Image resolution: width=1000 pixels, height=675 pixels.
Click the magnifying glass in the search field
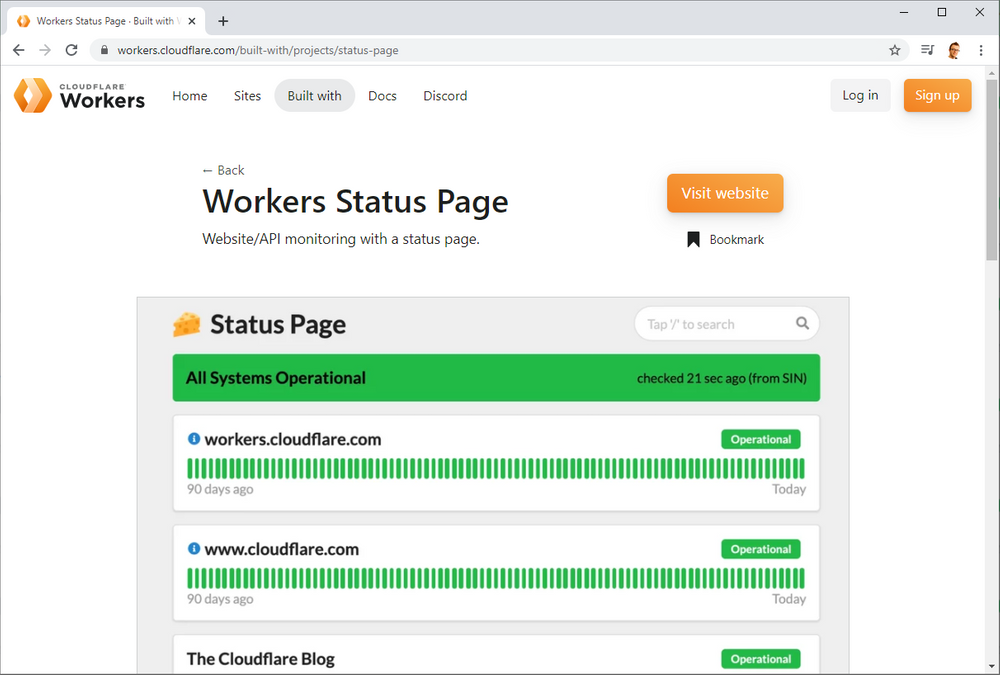802,323
